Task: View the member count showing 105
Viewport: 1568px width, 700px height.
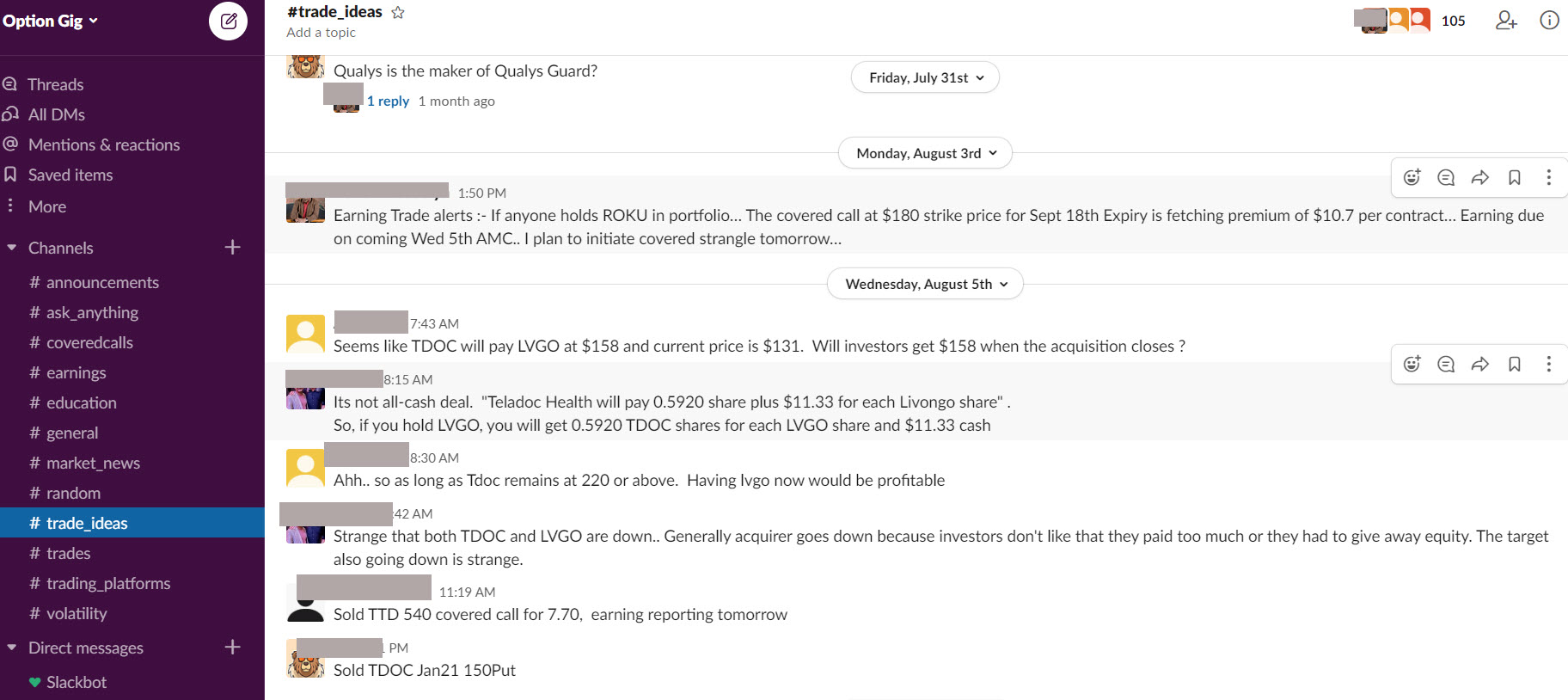Action: 1453,20
